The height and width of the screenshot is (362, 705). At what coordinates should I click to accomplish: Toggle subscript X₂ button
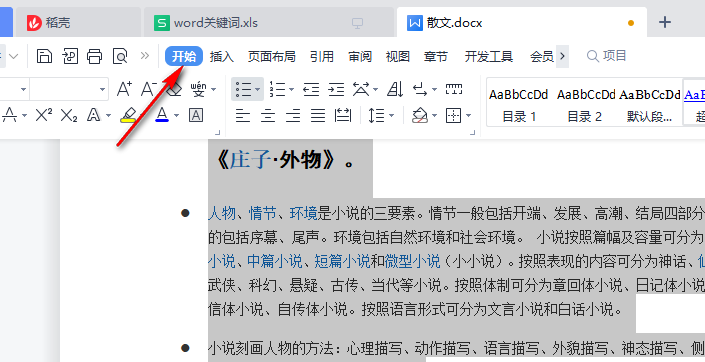69,116
